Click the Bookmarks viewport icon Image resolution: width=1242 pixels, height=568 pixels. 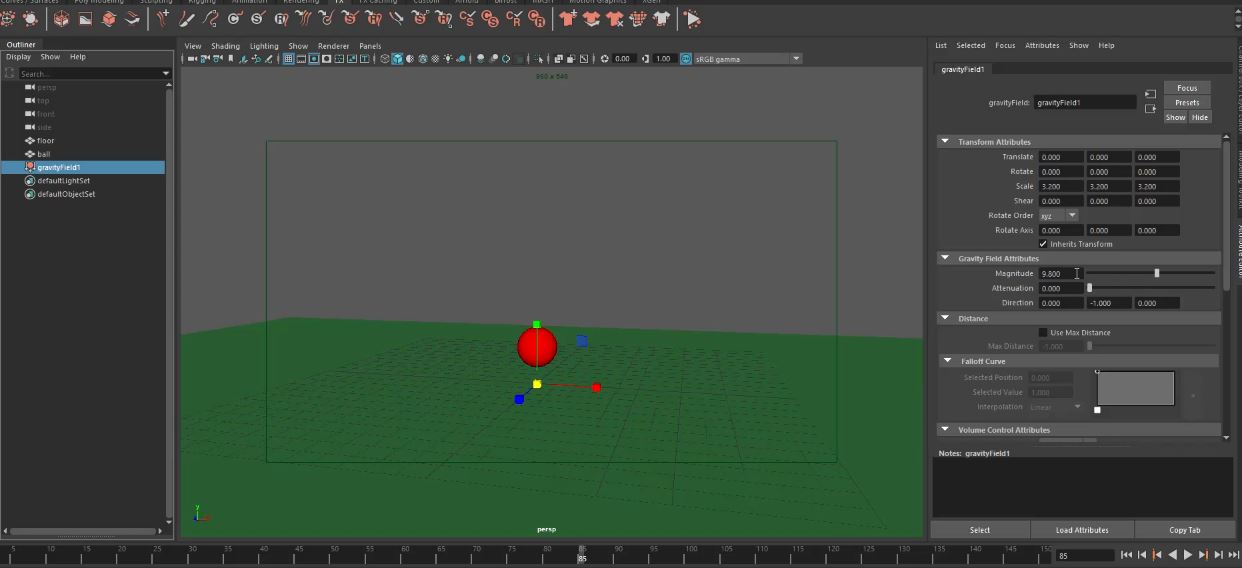[x=230, y=59]
